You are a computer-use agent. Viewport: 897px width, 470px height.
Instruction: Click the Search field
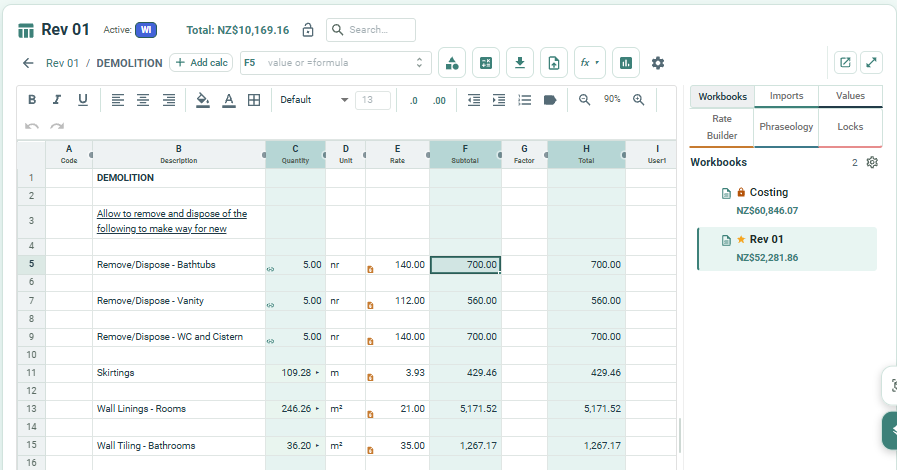click(x=371, y=30)
